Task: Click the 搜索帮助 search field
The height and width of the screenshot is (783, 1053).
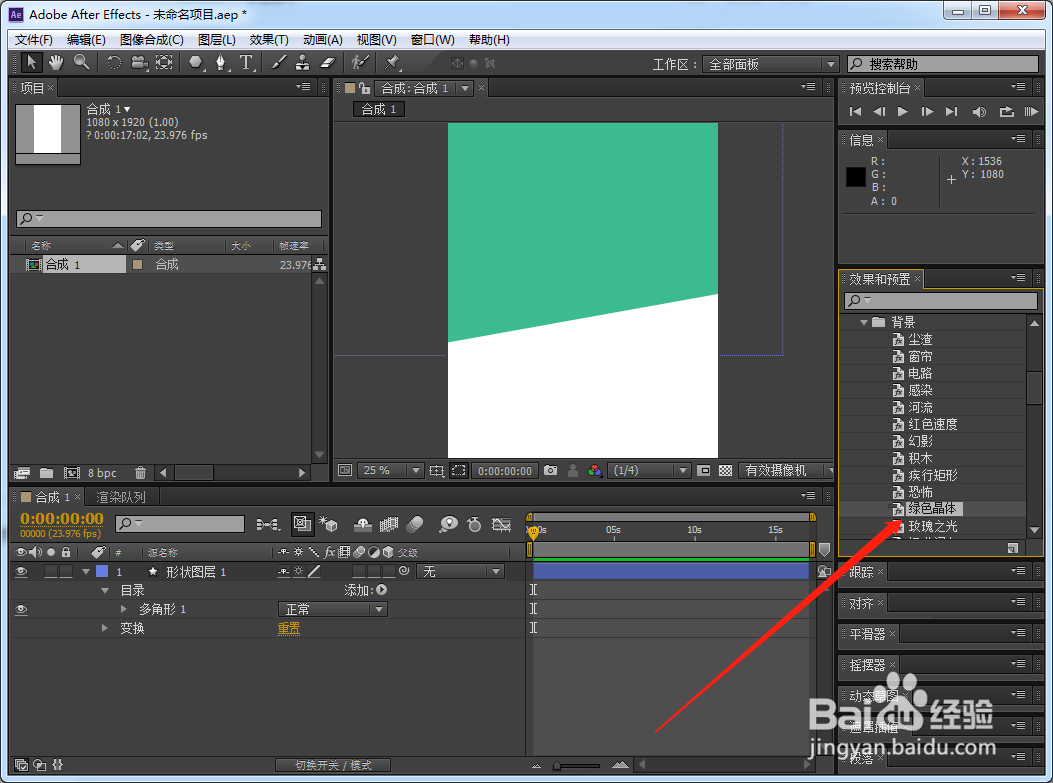Action: point(943,64)
